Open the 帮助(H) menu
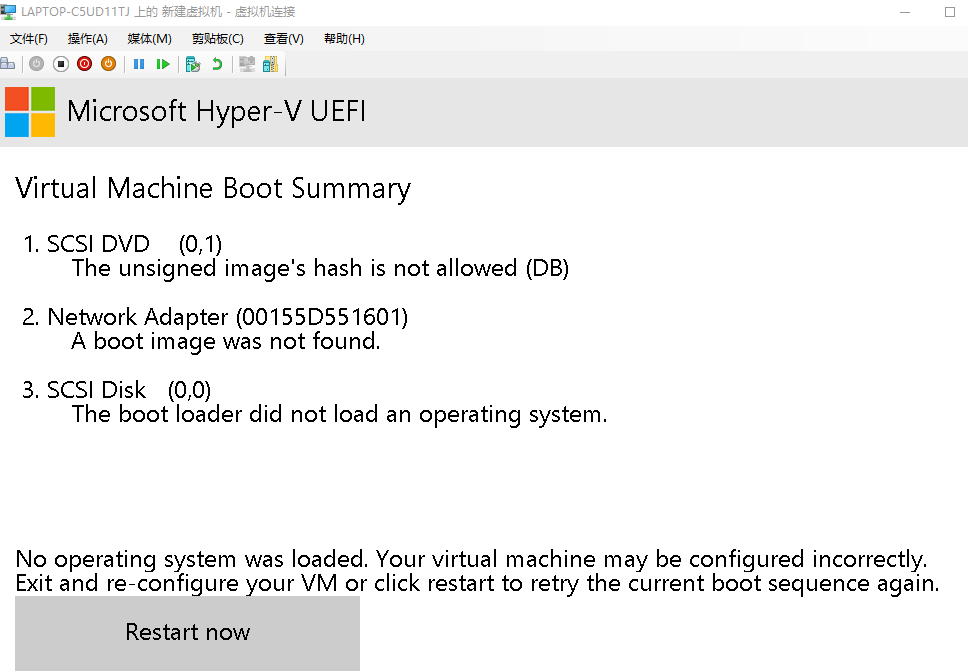The height and width of the screenshot is (672, 968). [344, 39]
